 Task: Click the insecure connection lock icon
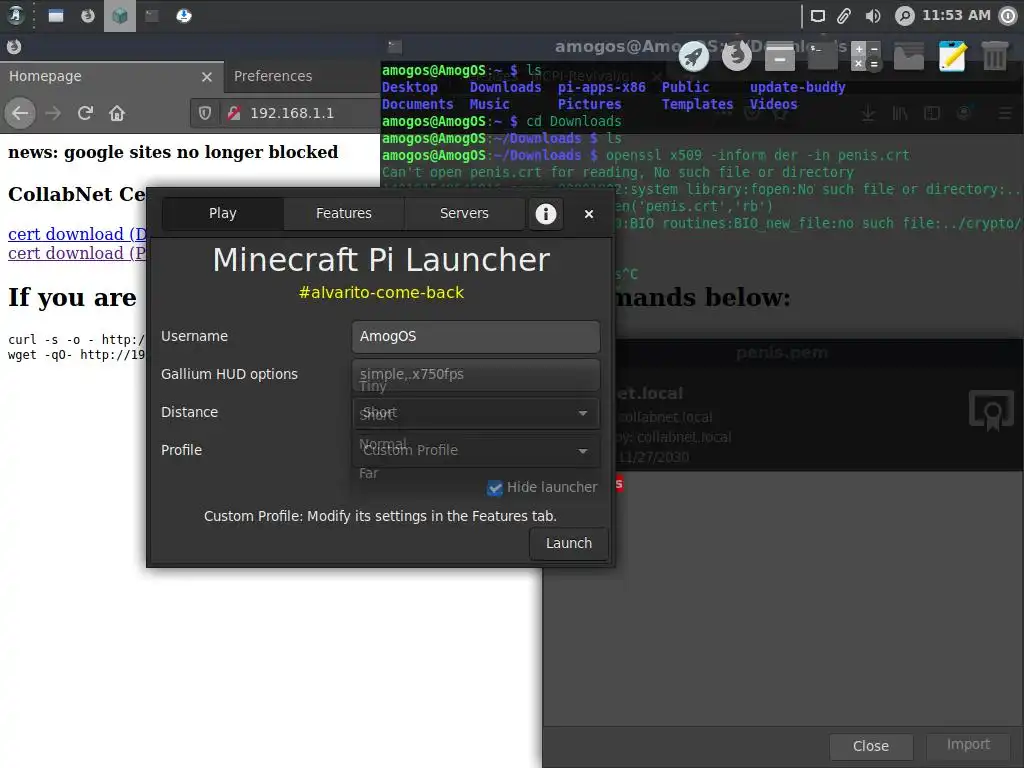[234, 113]
